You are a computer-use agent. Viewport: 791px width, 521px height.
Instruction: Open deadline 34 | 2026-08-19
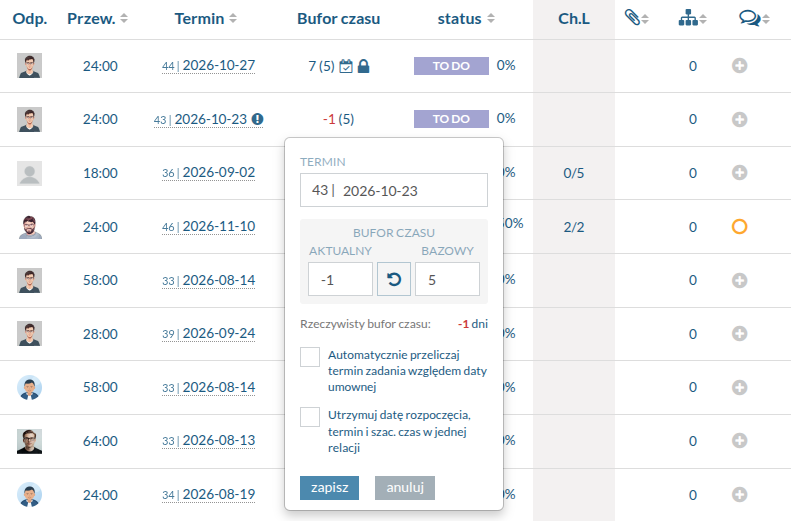coord(208,494)
